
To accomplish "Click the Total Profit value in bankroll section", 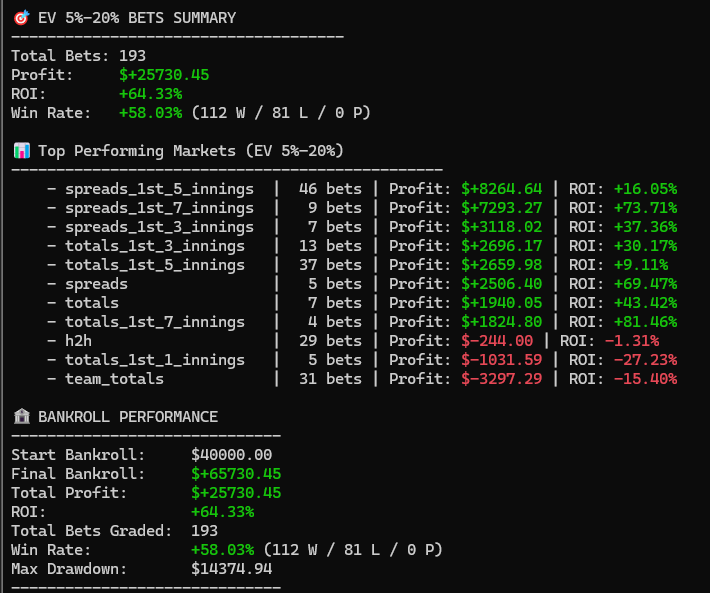I will point(236,493).
